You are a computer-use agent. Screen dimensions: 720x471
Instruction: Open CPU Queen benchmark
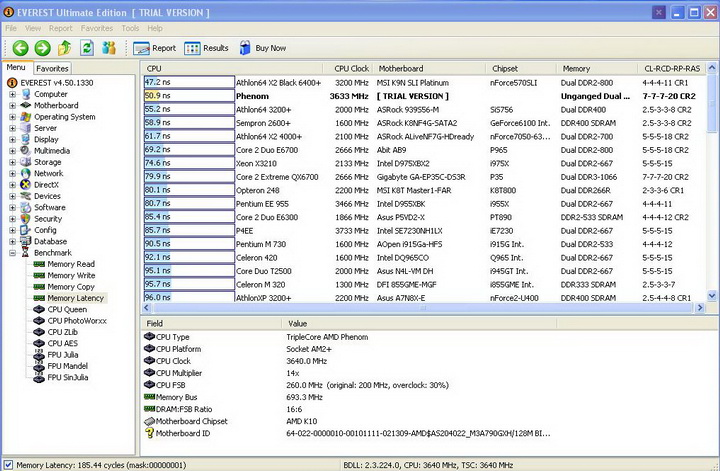60,309
